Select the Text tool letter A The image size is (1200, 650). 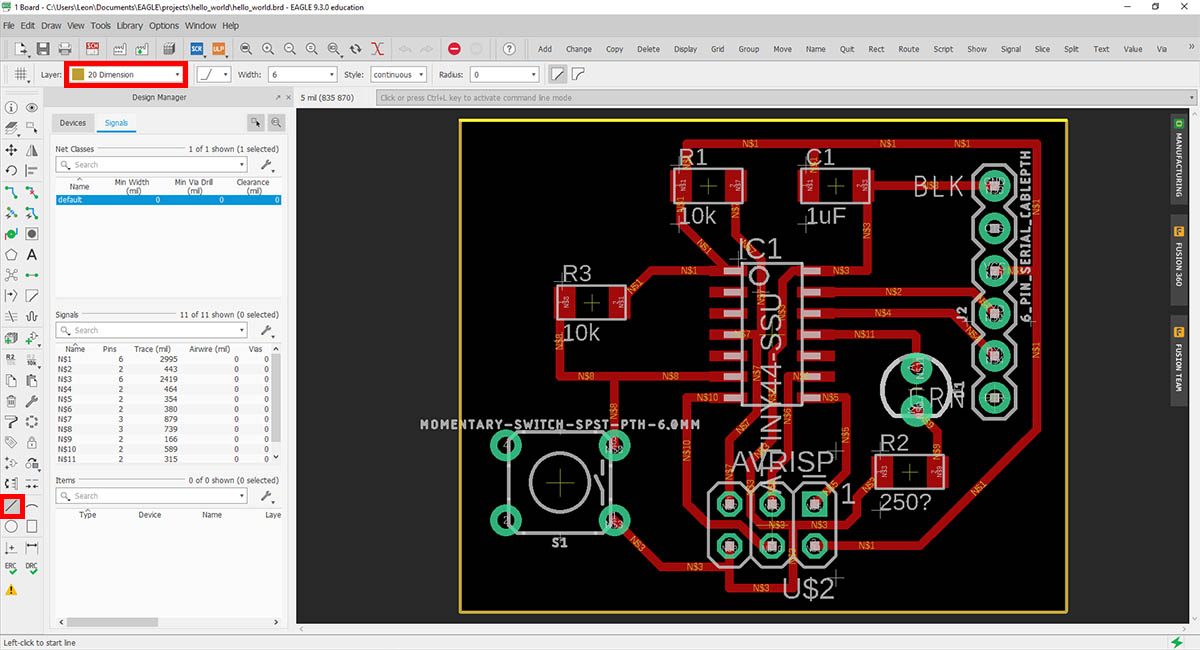32,255
